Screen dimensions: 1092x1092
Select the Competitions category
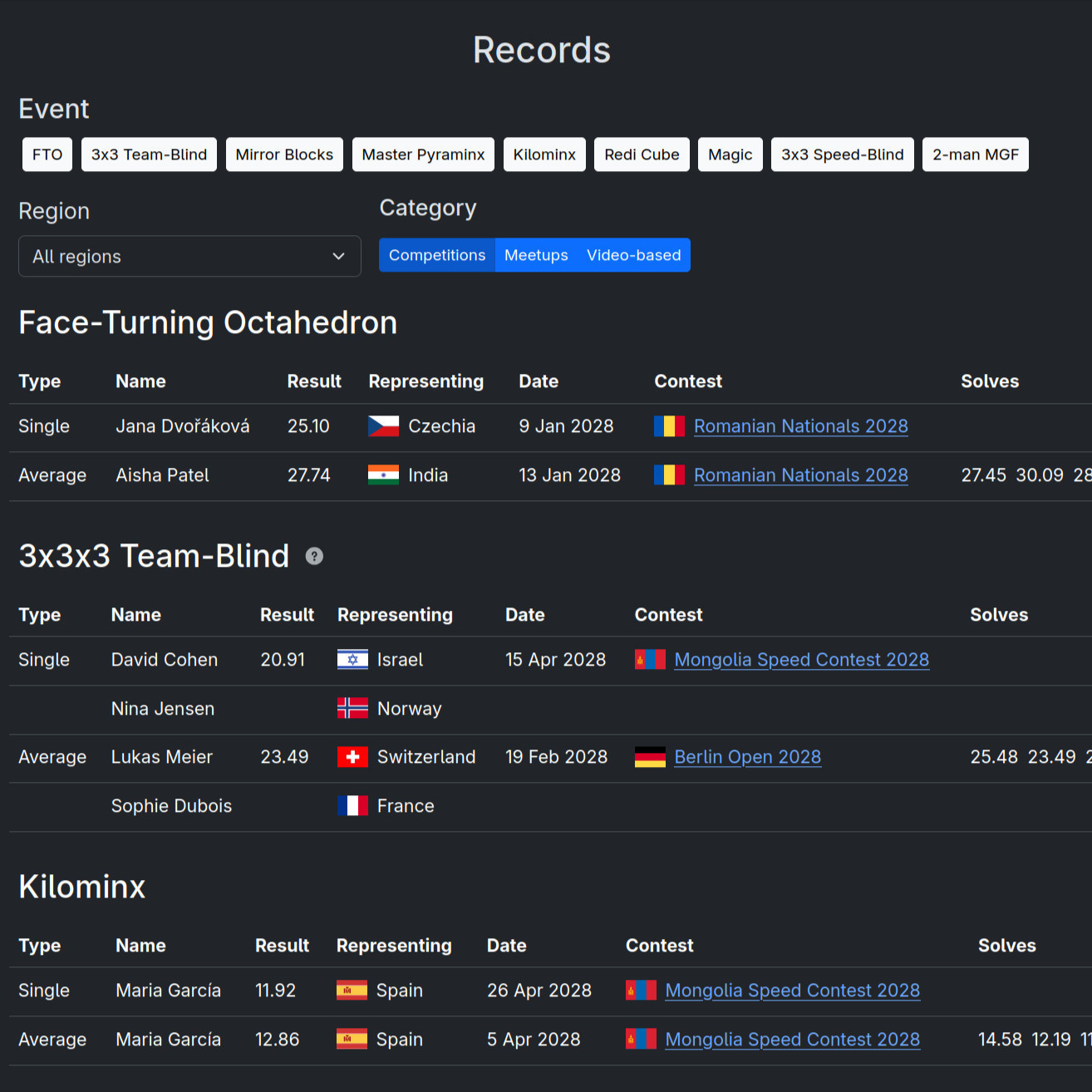tap(437, 255)
